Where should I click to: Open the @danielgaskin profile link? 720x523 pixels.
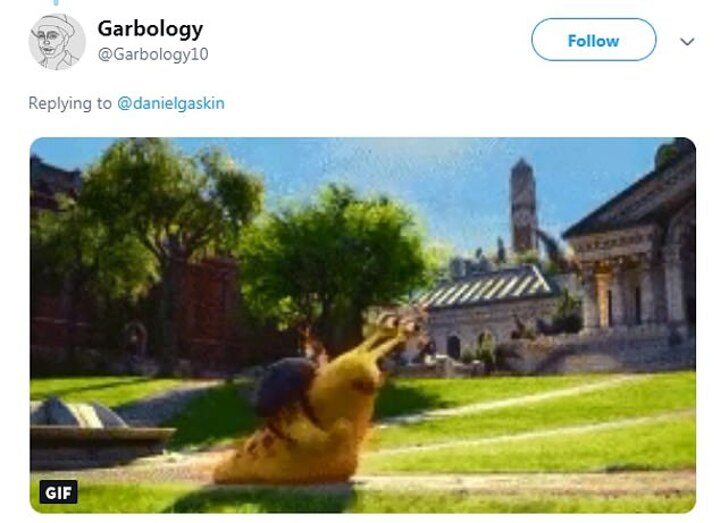point(171,103)
